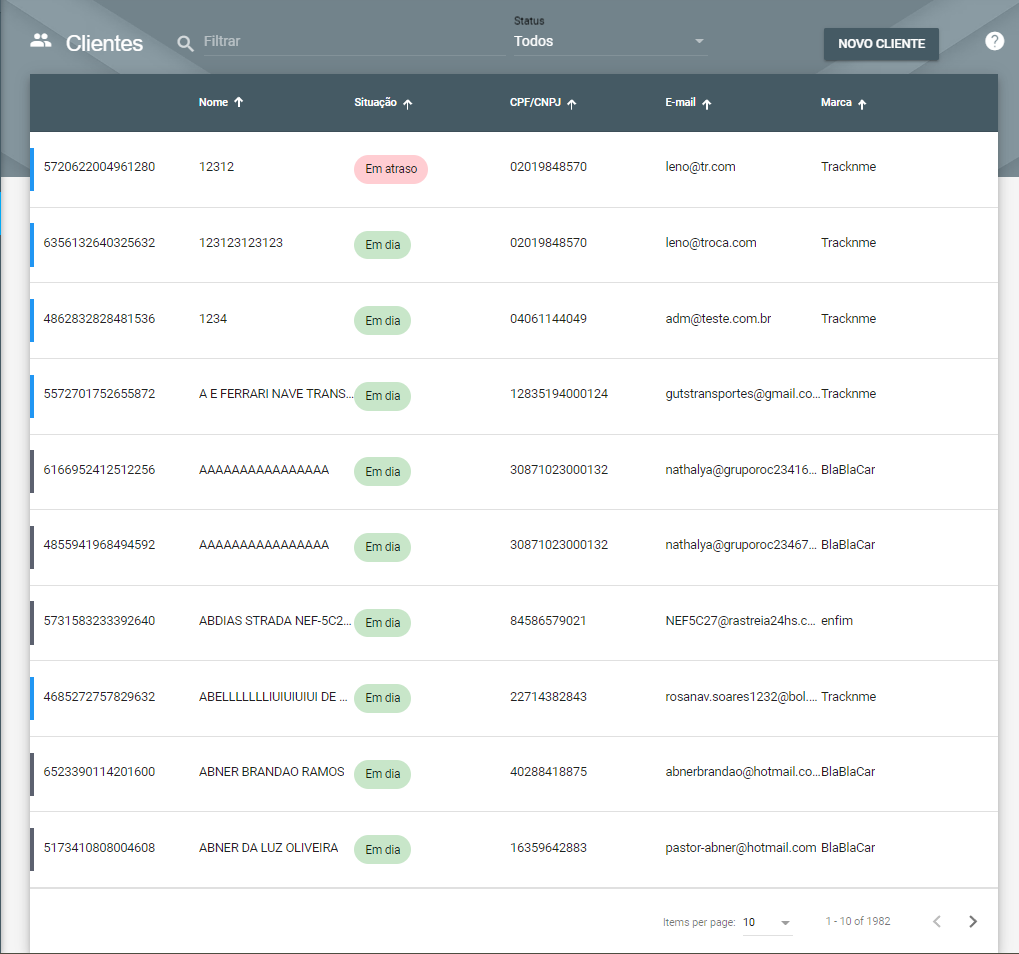Click ABNER DA LUZ OLIVEIRA name

click(268, 848)
